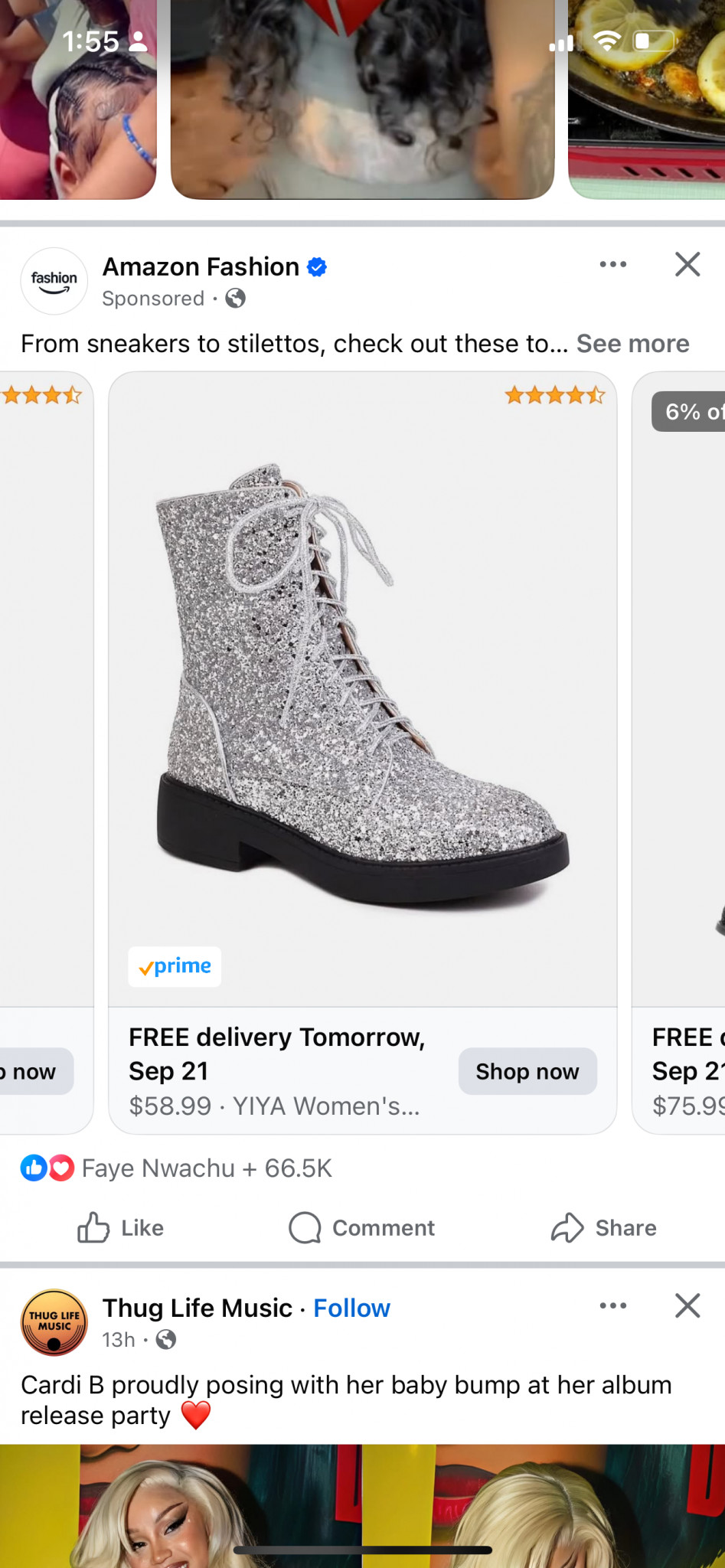The image size is (725, 1568).
Task: Open the center story with curly hair
Action: [x=362, y=100]
